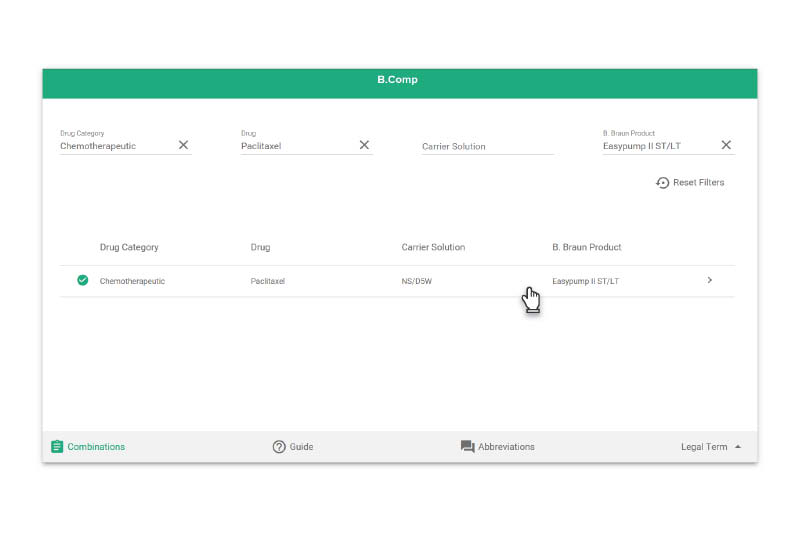Viewport: 800px width, 534px height.
Task: Click the Combinations clipboard icon
Action: (57, 447)
